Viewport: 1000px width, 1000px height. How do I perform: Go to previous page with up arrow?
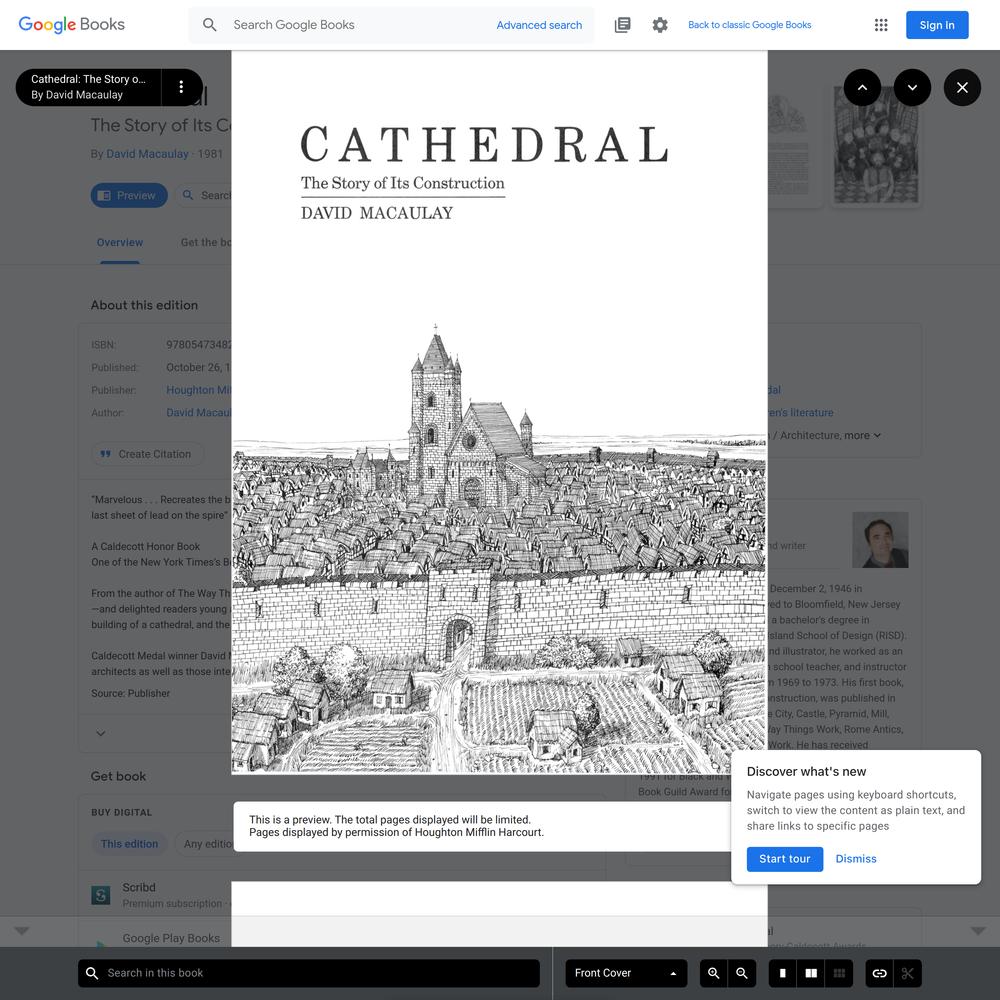tap(862, 87)
